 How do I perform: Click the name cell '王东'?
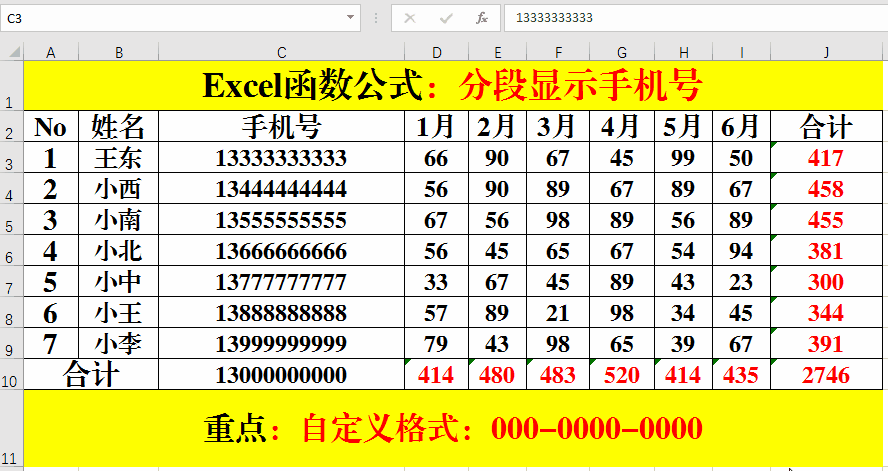coord(119,157)
